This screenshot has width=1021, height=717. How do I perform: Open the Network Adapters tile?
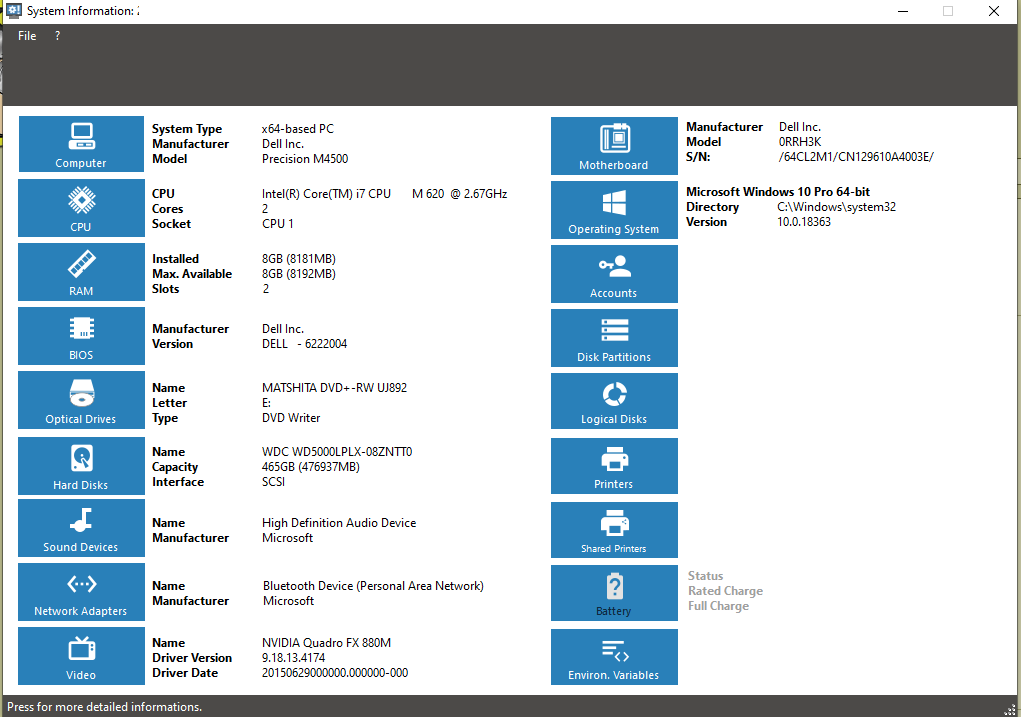(81, 592)
